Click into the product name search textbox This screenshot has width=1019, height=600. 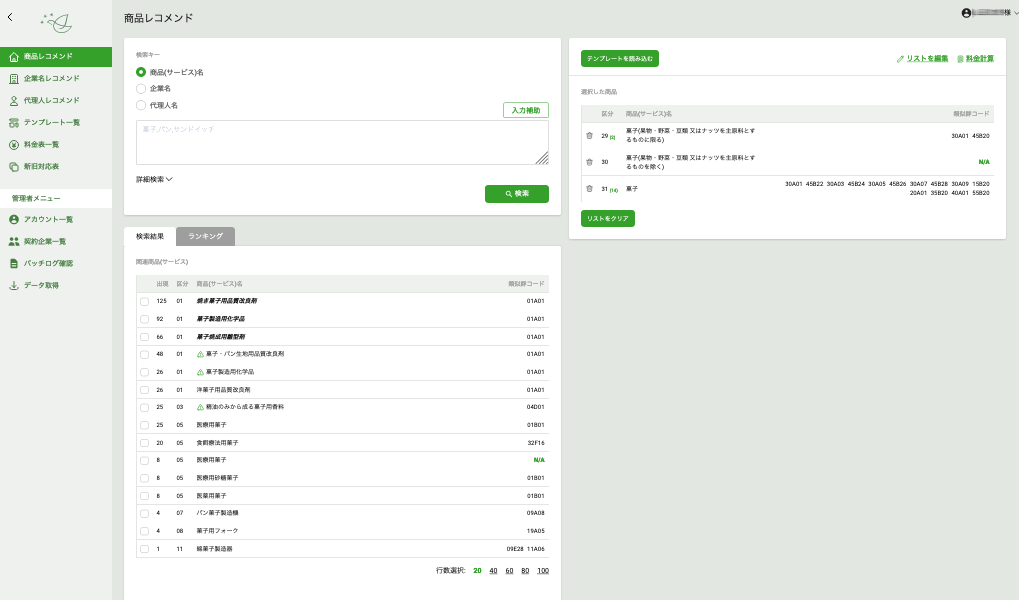click(342, 142)
